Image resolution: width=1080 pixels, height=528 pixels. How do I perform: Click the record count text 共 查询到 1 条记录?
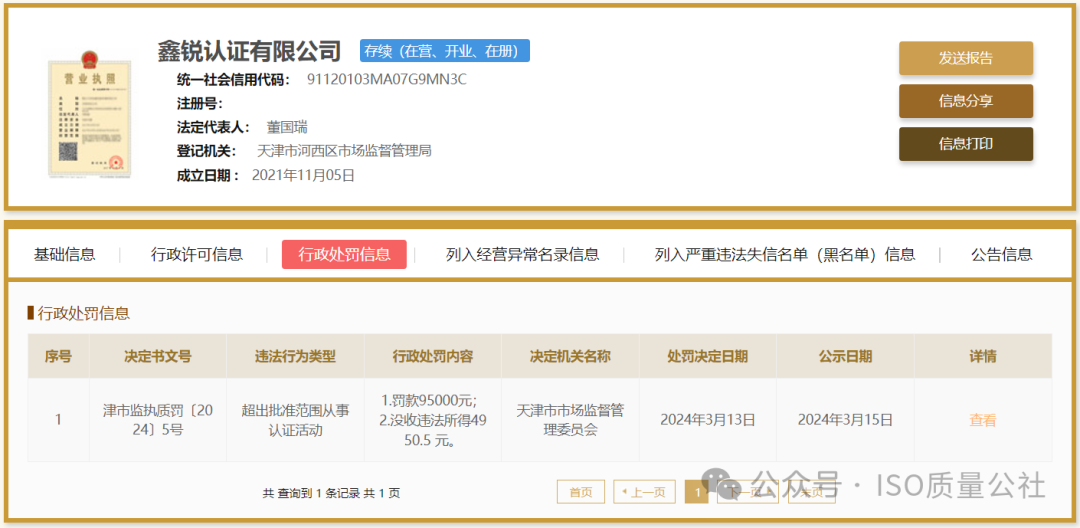point(312,493)
